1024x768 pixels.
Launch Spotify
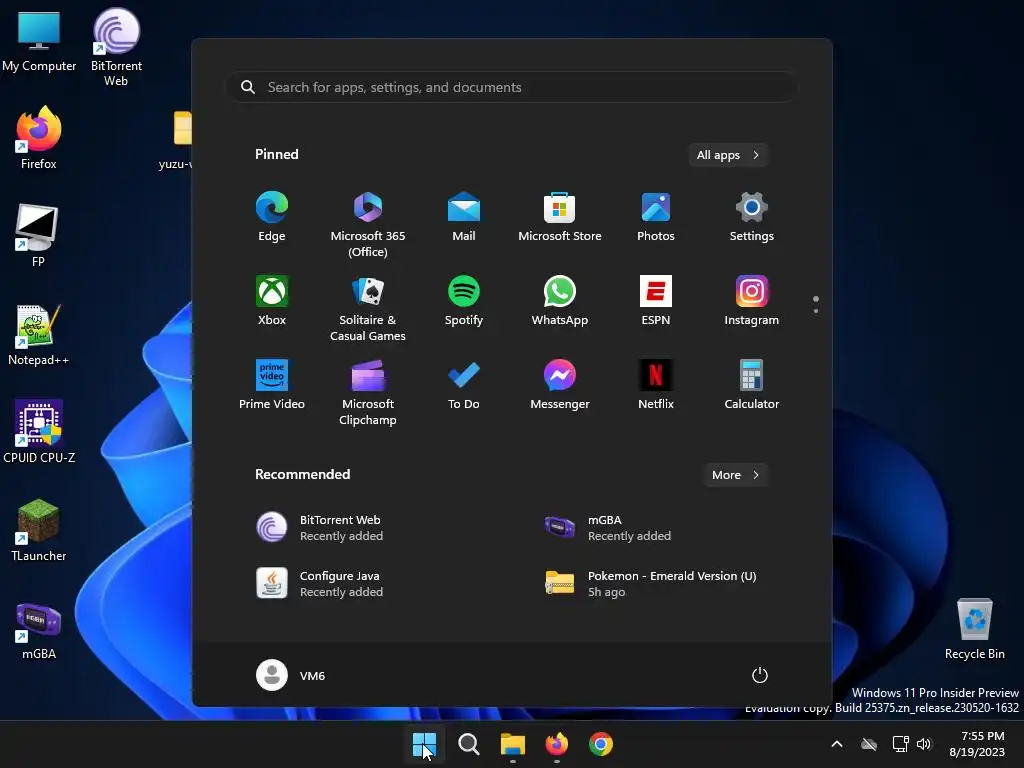(x=464, y=301)
